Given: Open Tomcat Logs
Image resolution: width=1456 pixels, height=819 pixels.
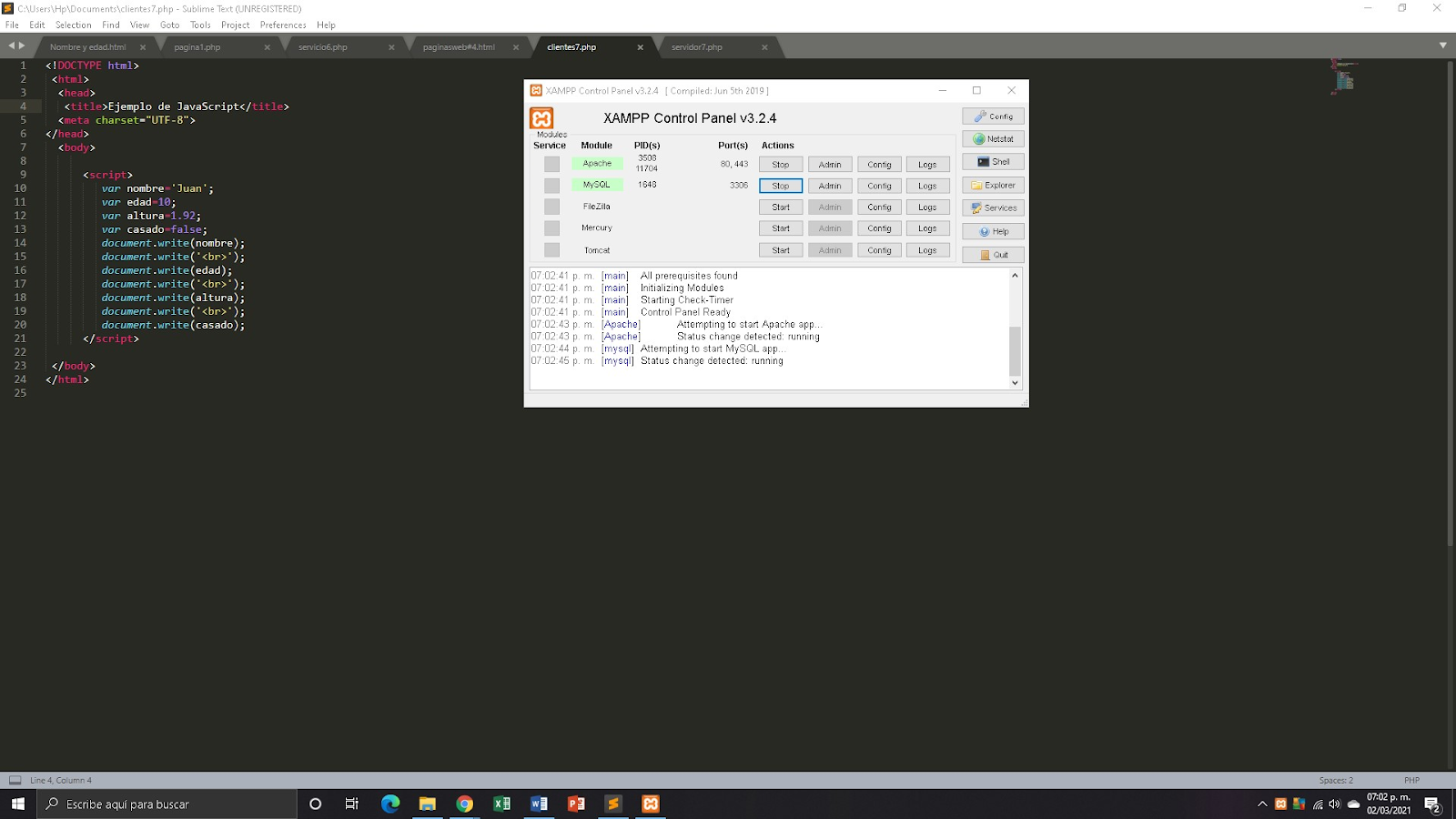Looking at the screenshot, I should click(927, 250).
